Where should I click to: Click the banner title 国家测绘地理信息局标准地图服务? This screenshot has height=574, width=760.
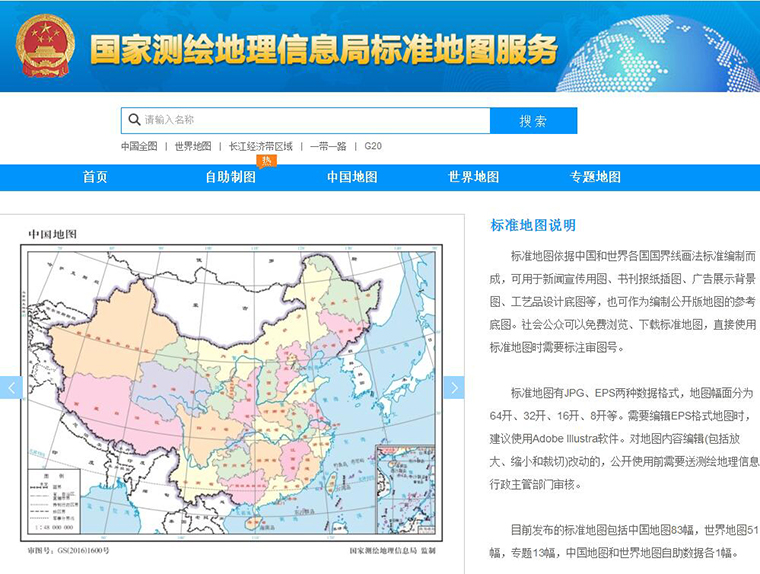coord(324,50)
